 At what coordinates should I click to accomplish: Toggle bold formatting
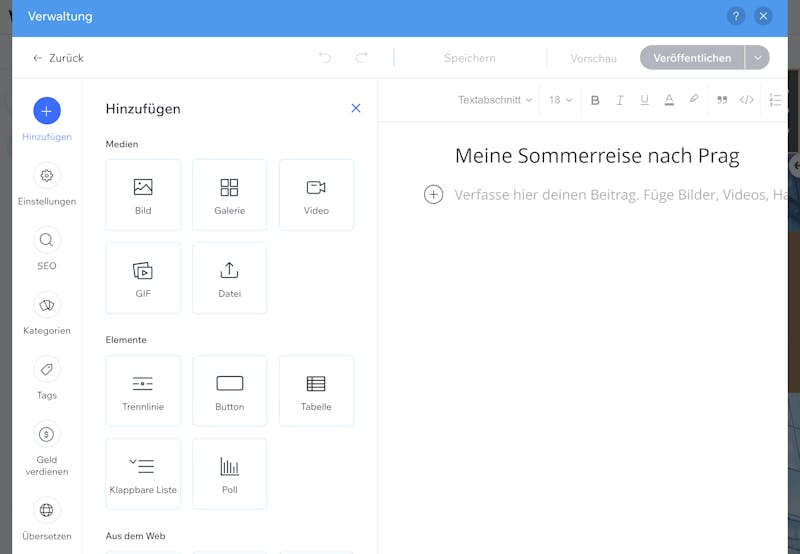[x=595, y=100]
